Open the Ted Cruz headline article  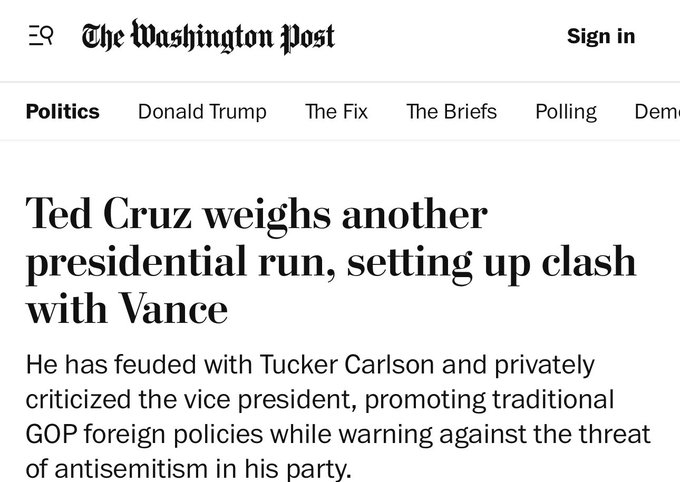[330, 261]
